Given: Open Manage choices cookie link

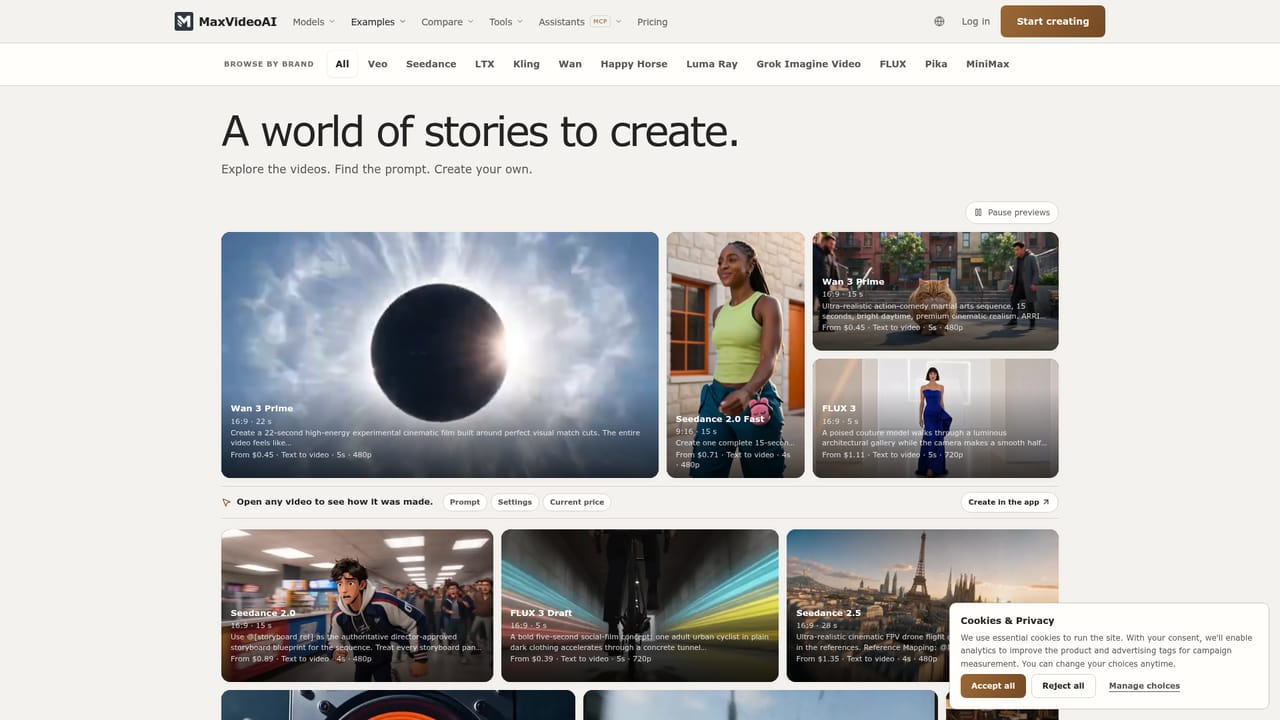Looking at the screenshot, I should click(1144, 686).
